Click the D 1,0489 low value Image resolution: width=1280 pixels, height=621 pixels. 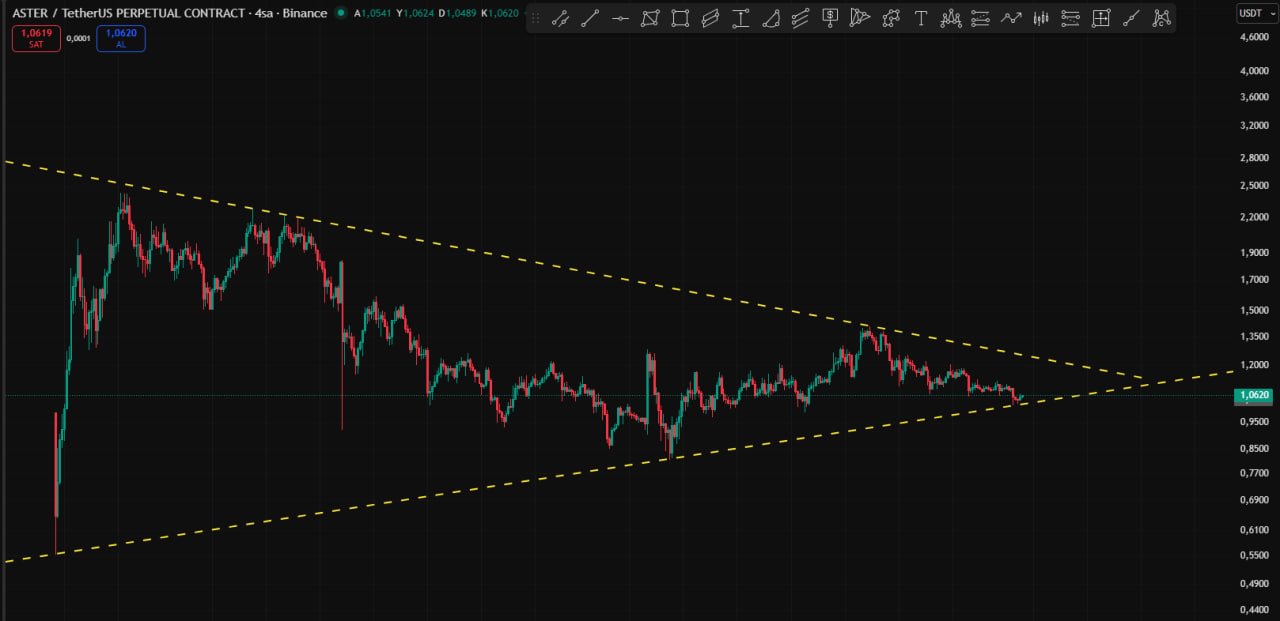pos(458,13)
